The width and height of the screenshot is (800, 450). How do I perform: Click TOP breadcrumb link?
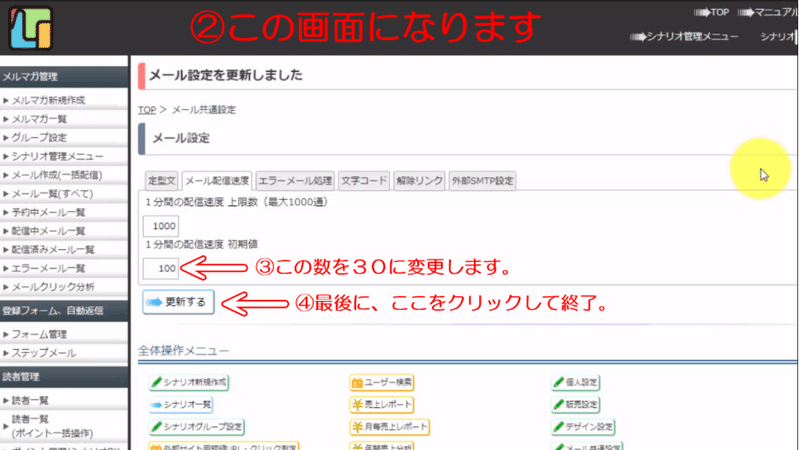click(147, 110)
